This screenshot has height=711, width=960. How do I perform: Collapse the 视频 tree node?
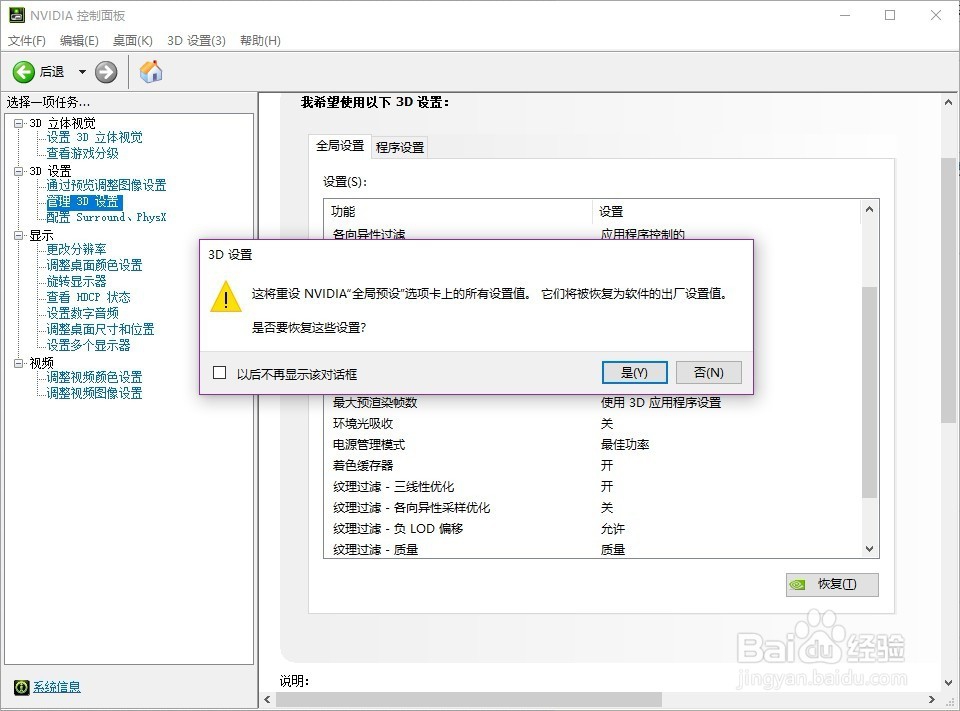click(x=18, y=363)
